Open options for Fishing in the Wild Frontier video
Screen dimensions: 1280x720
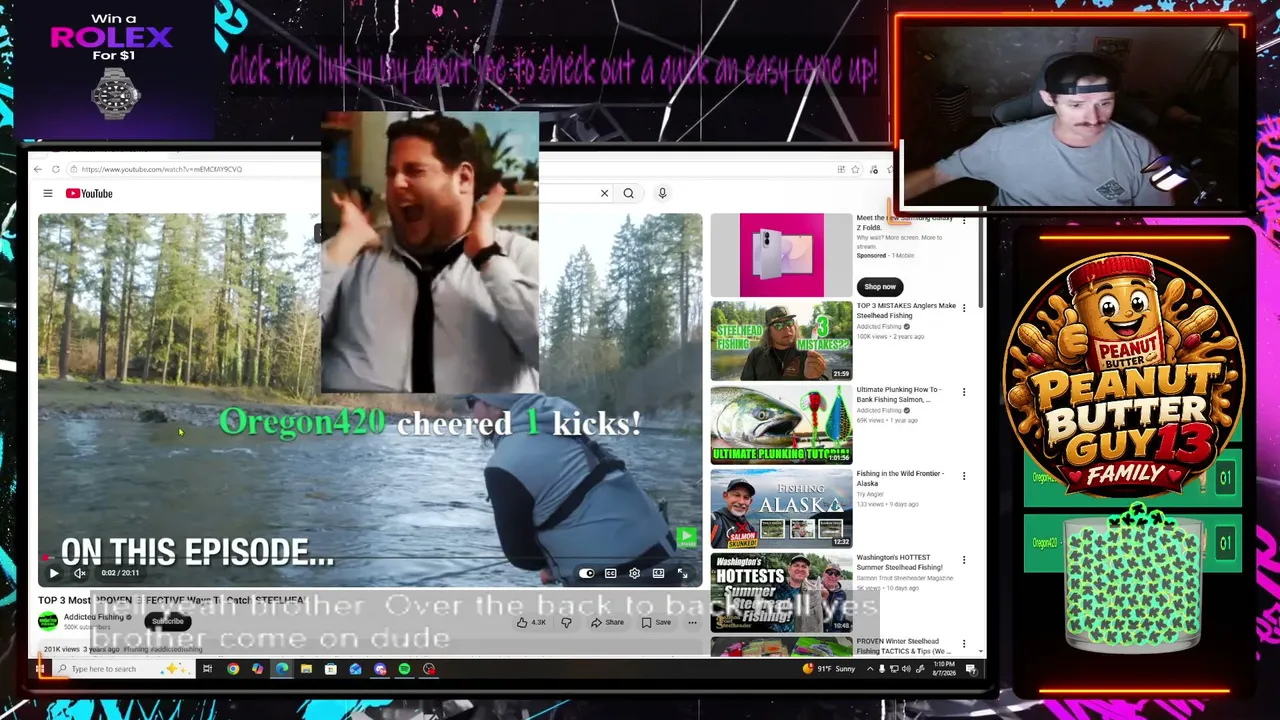click(x=964, y=476)
